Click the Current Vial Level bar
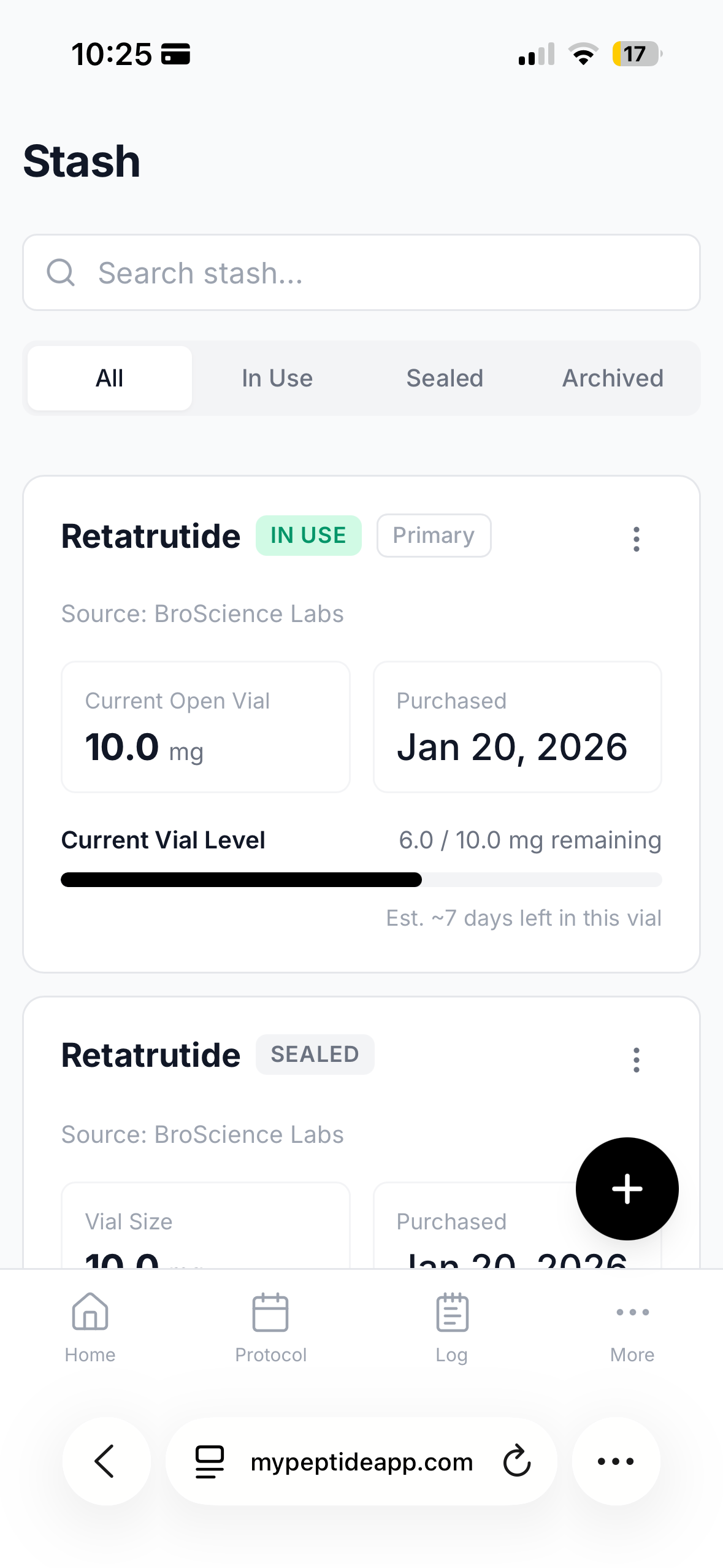Viewport: 723px width, 1568px height. click(x=361, y=879)
